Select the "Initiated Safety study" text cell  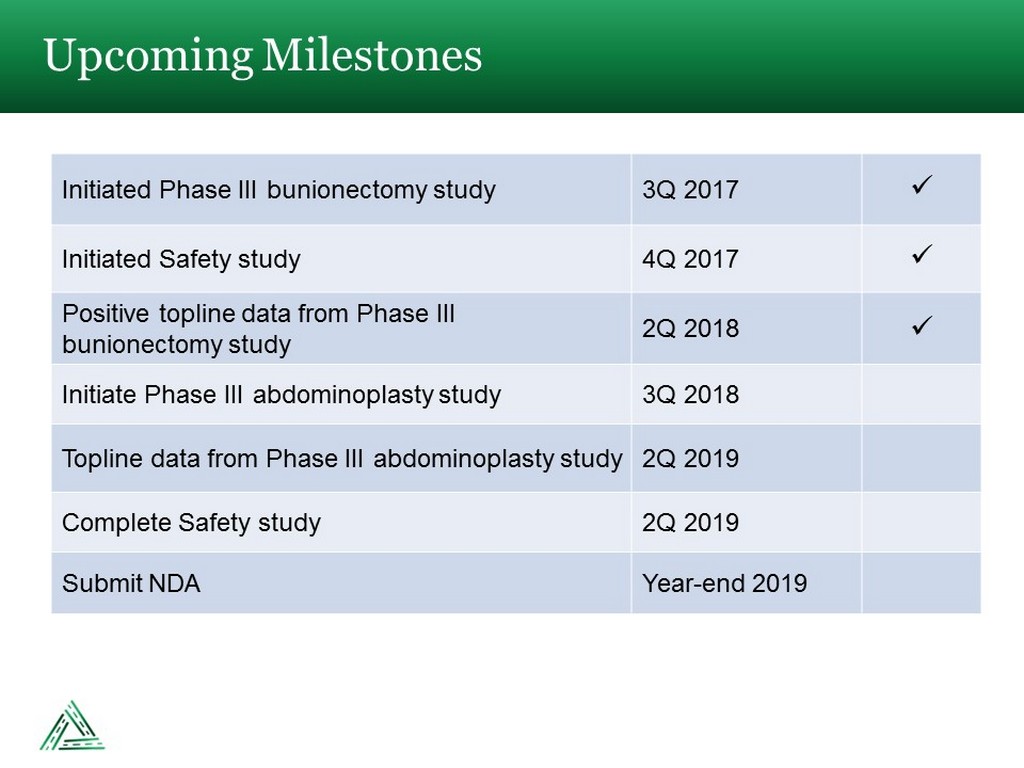(x=181, y=259)
